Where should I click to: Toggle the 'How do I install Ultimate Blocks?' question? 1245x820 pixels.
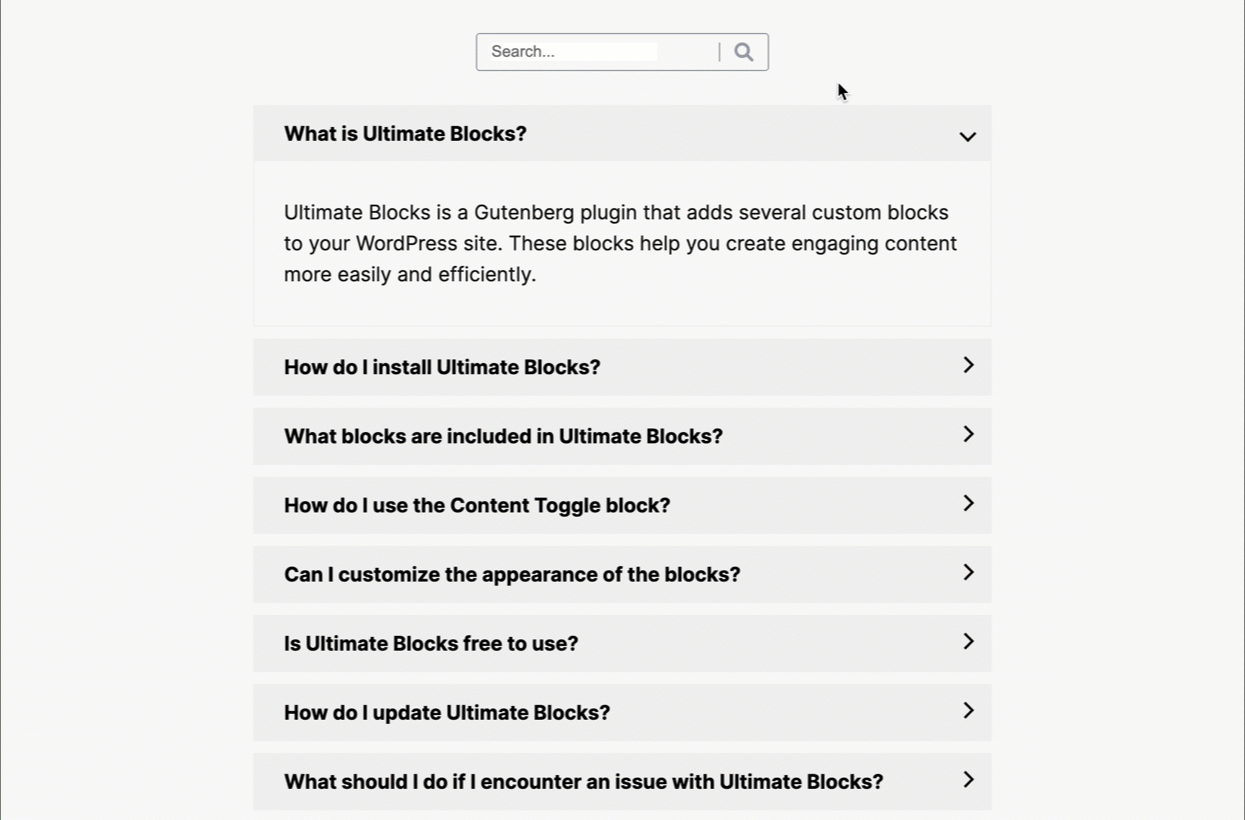(442, 367)
